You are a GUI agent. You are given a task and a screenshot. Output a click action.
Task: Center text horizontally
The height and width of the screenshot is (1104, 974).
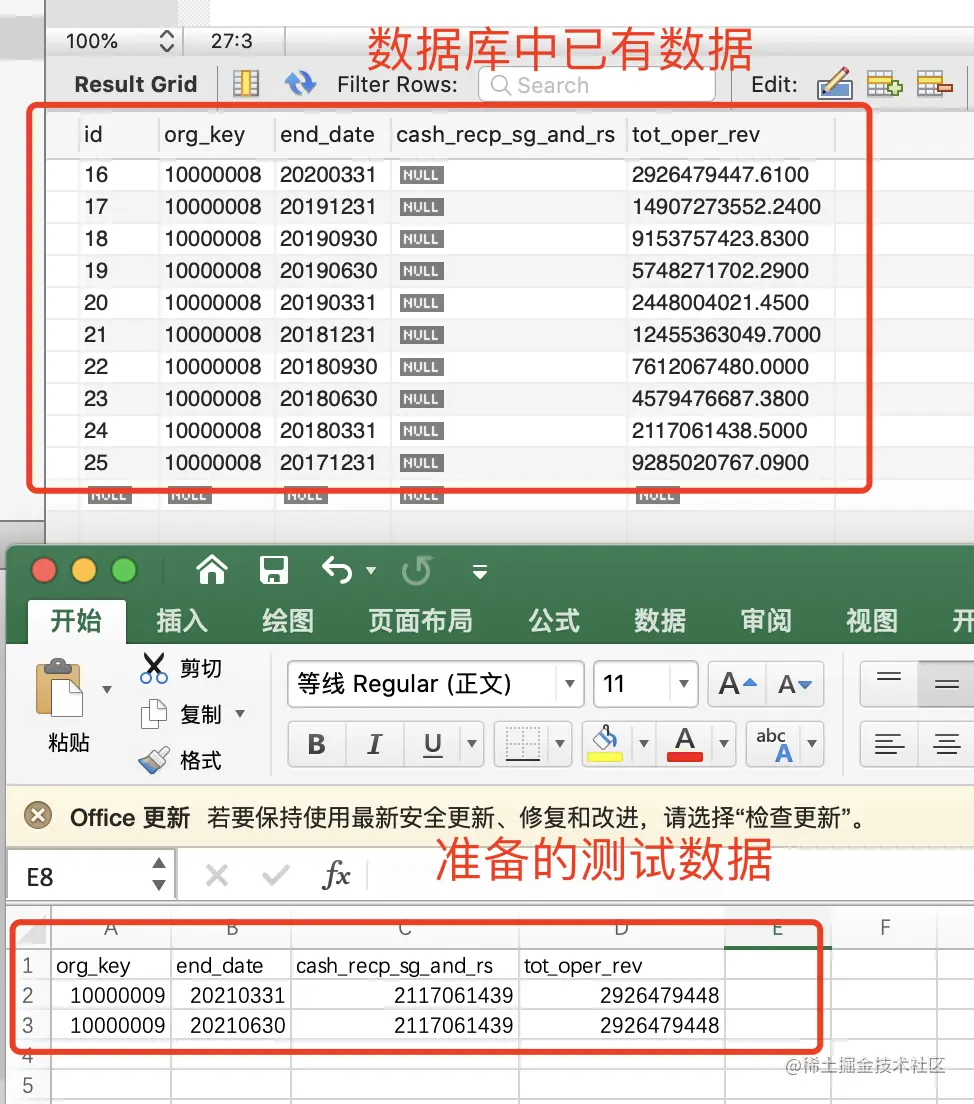point(947,744)
